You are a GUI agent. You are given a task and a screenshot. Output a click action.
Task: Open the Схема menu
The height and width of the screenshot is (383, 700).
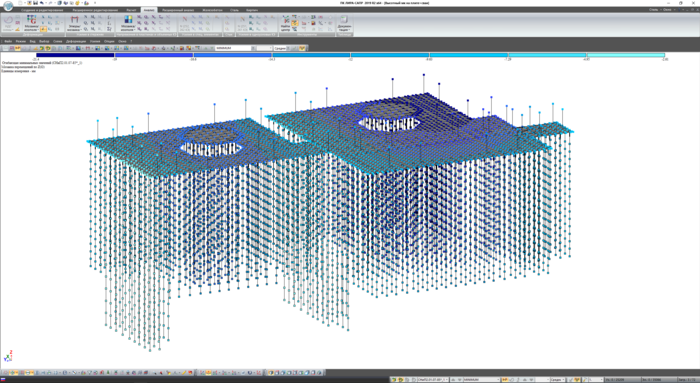pyautogui.click(x=58, y=41)
